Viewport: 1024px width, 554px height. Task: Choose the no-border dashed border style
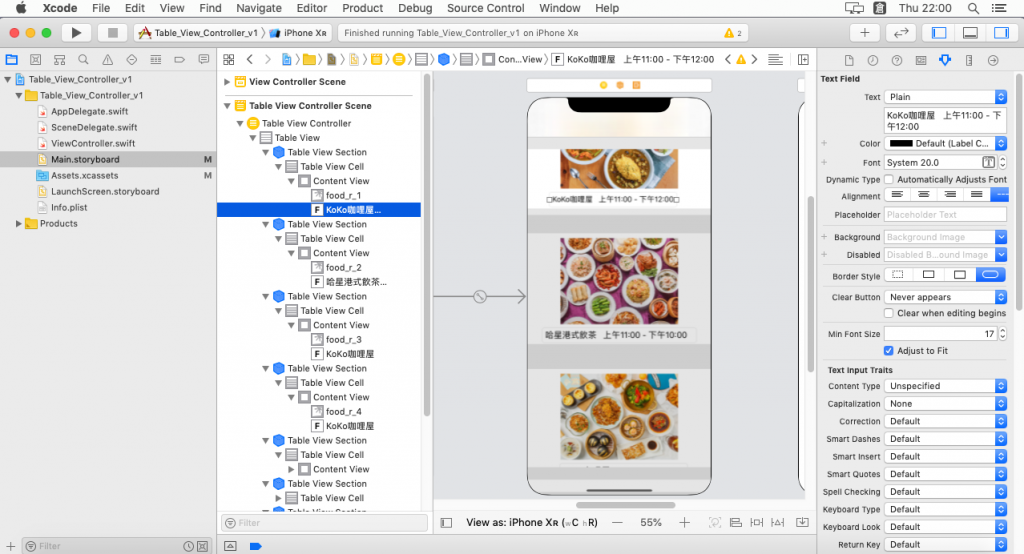tap(899, 275)
